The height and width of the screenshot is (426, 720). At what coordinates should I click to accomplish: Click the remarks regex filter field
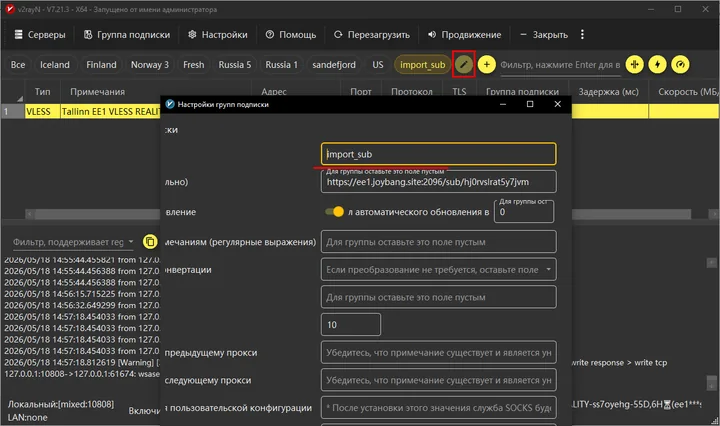(x=439, y=242)
